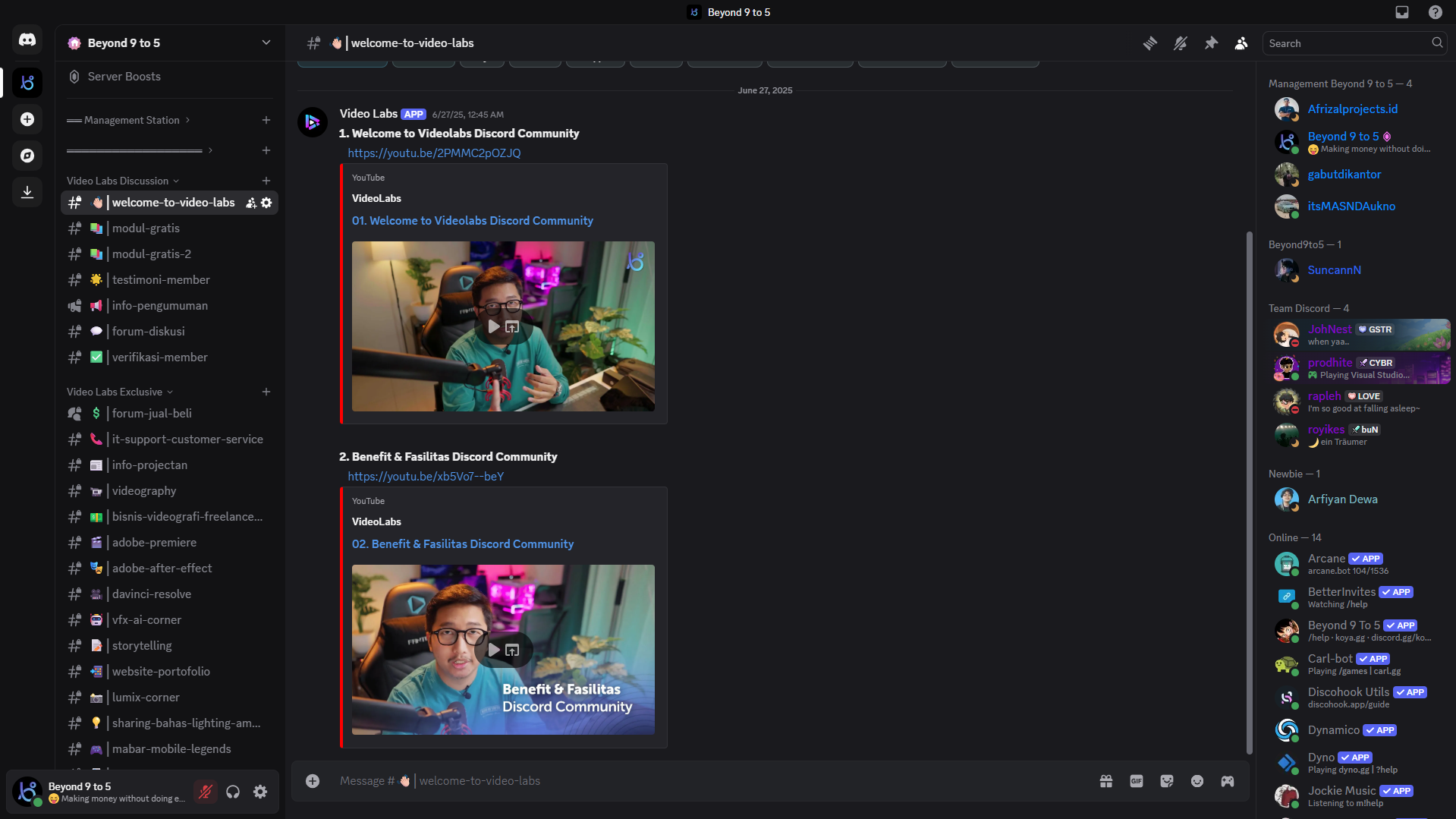The height and width of the screenshot is (819, 1456).
Task: Open the vfx-ai-corner channel
Action: click(170, 620)
